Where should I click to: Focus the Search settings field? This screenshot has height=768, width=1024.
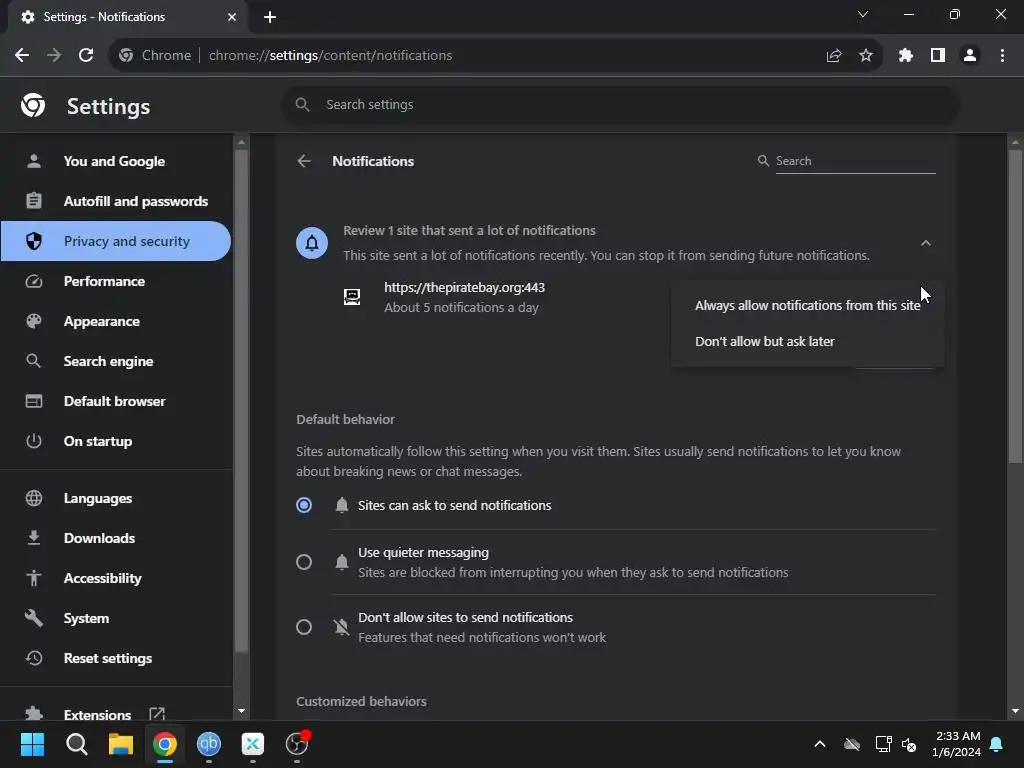tap(620, 104)
